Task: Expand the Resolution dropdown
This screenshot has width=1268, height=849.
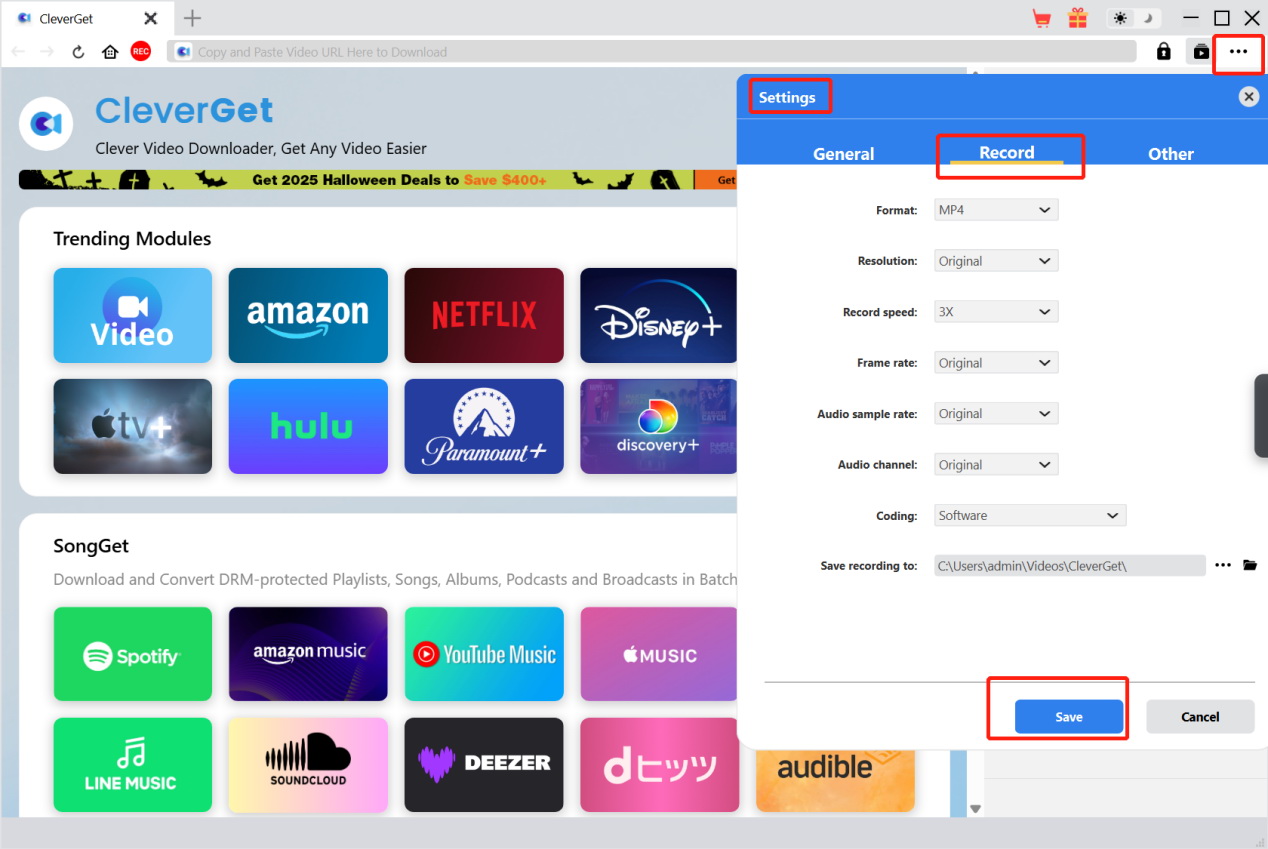Action: point(996,261)
